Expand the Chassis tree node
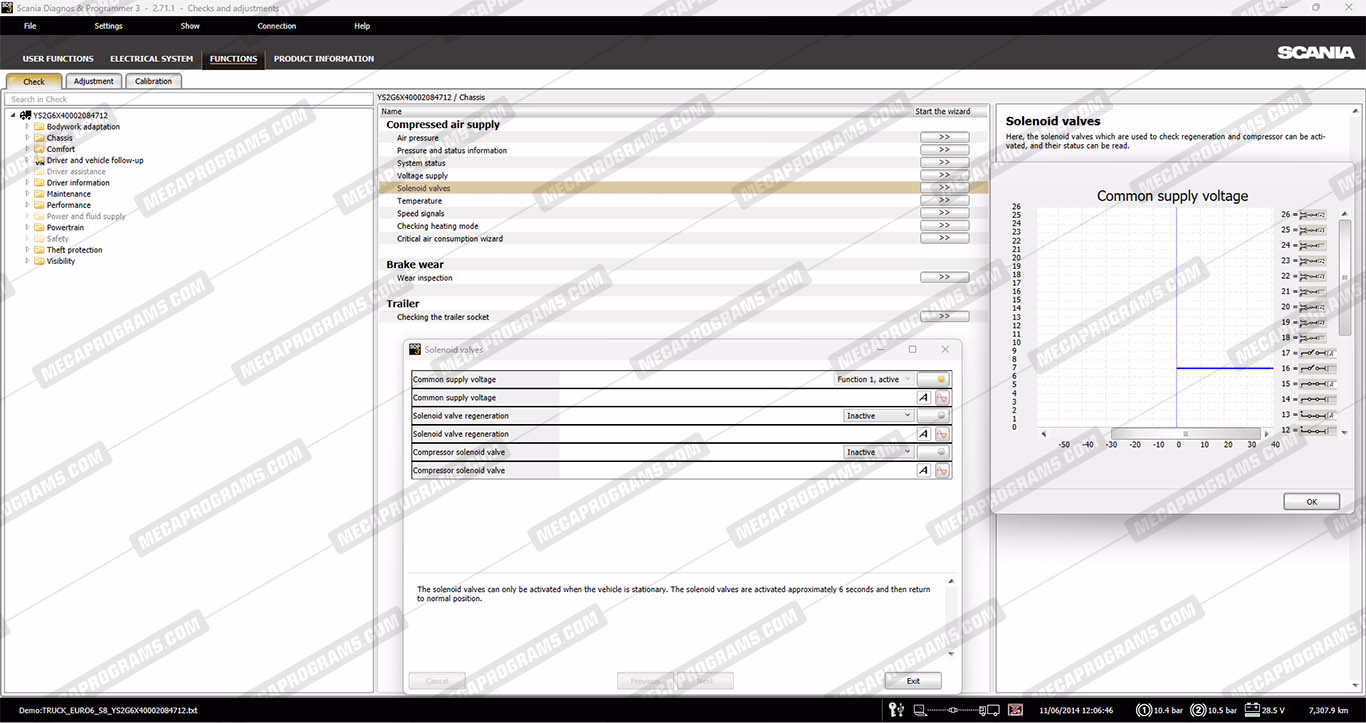1366x723 pixels. (27, 138)
